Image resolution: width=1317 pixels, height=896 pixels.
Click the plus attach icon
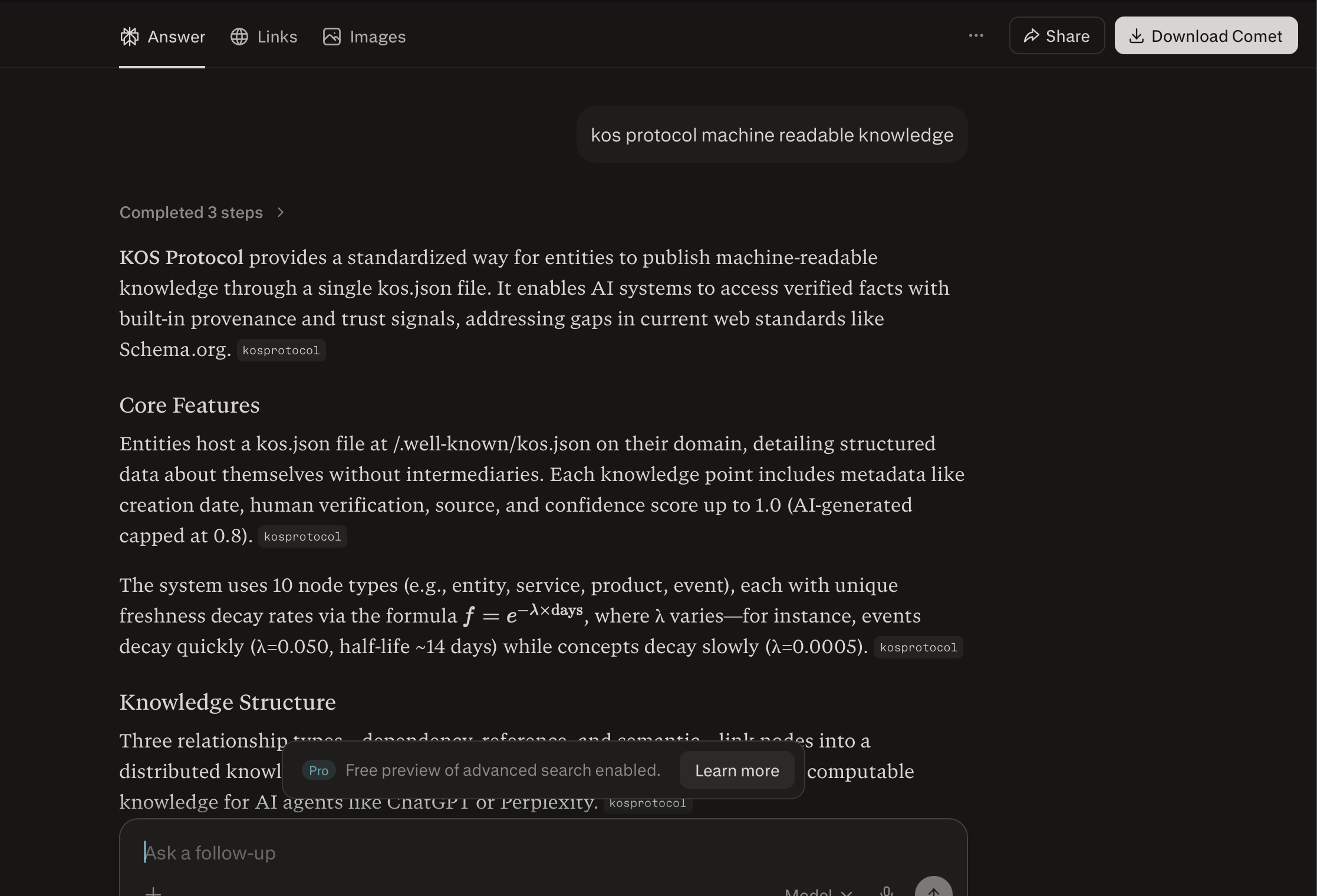click(x=153, y=891)
